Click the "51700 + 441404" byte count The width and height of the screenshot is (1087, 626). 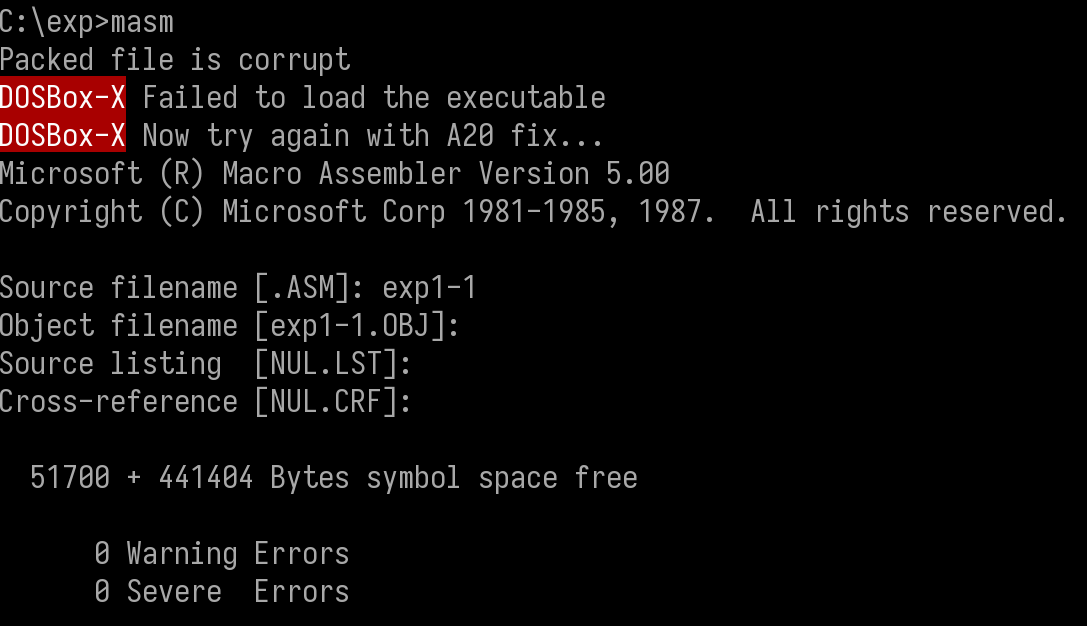(x=141, y=478)
